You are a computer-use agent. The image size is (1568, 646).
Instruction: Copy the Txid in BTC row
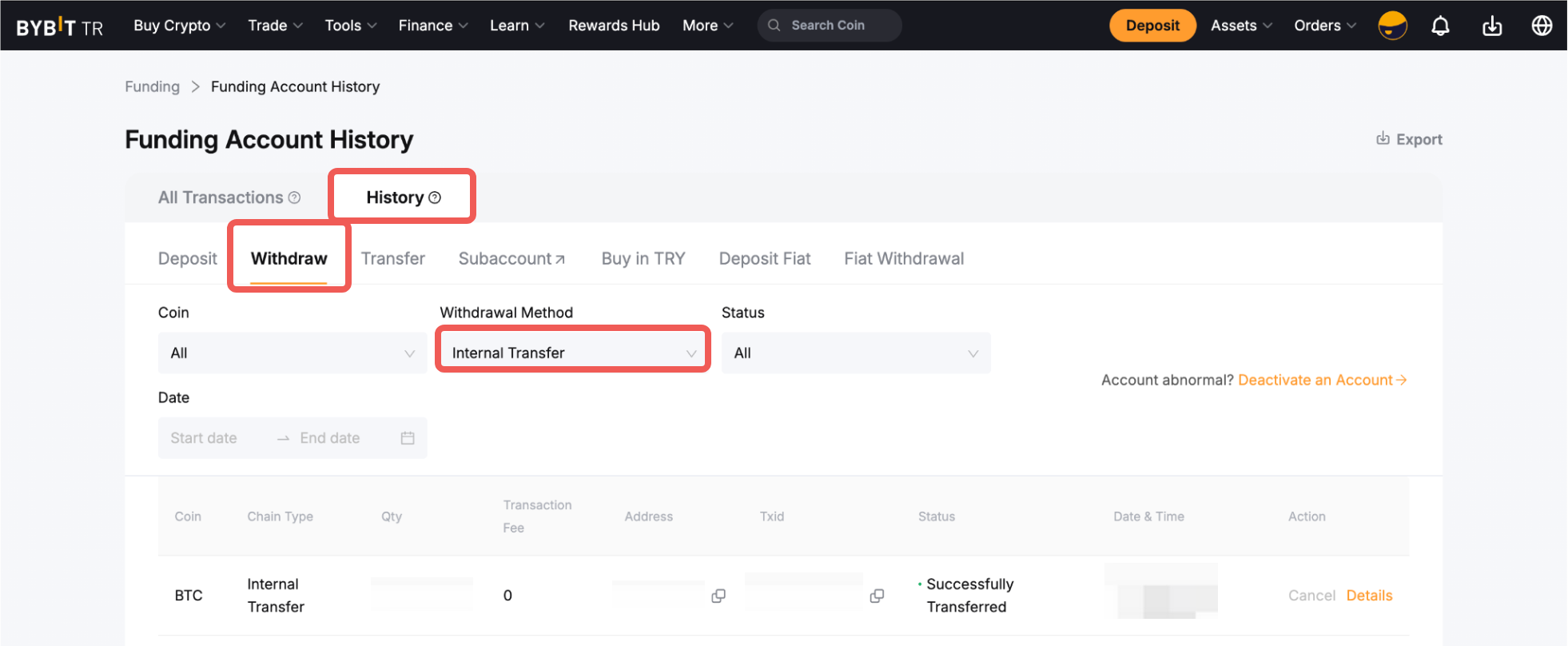877,596
